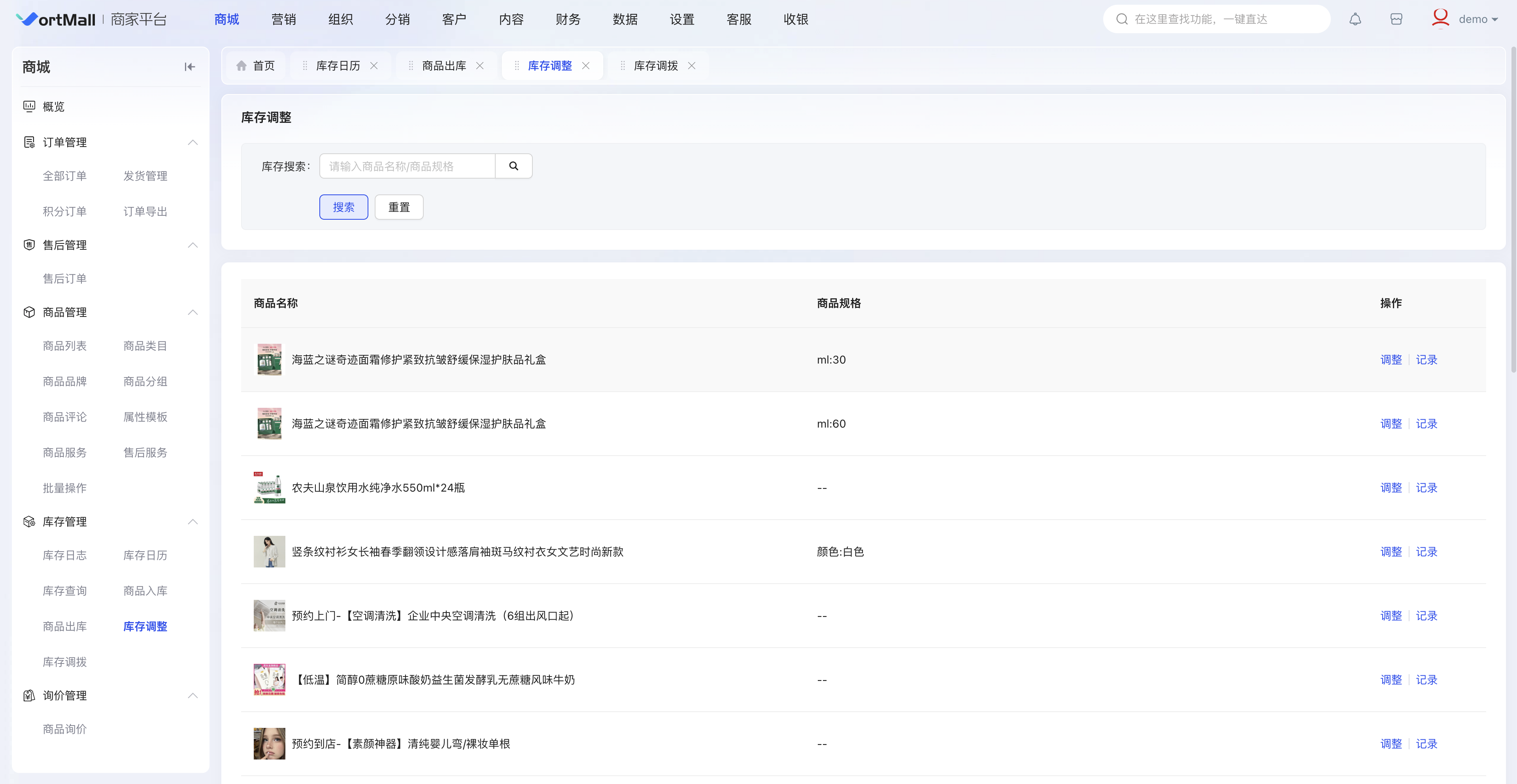Viewport: 1517px width, 784px height.
Task: Close the 库存日历 tab
Action: click(x=374, y=66)
